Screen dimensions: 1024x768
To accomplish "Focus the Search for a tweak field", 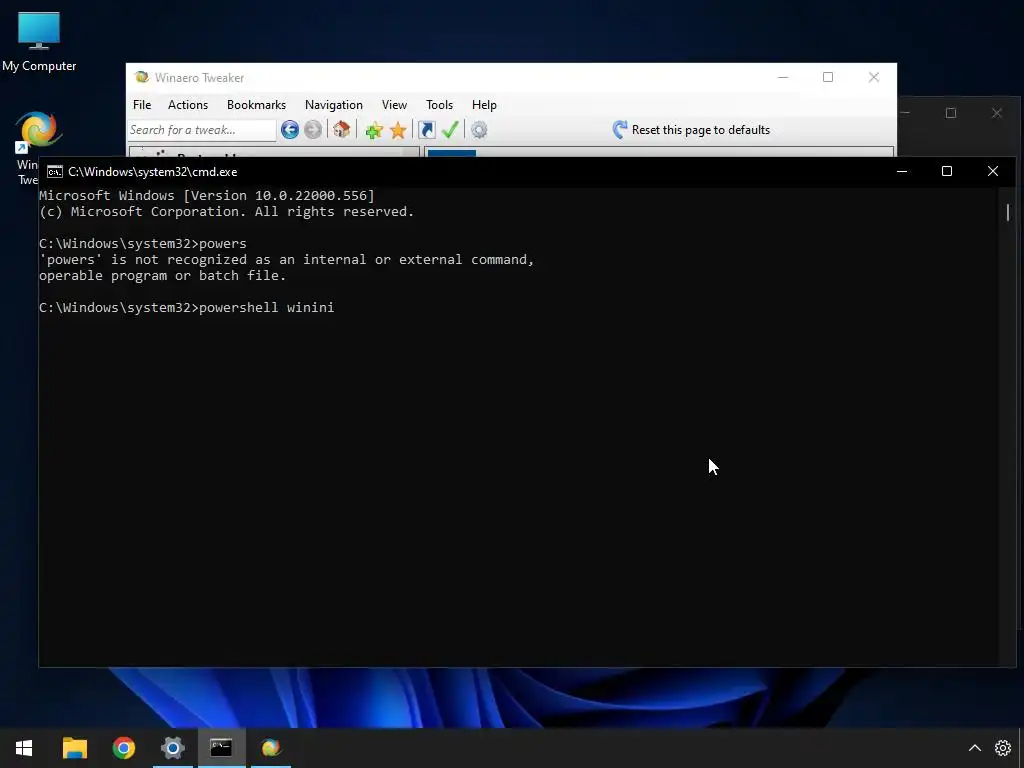I will pyautogui.click(x=202, y=130).
